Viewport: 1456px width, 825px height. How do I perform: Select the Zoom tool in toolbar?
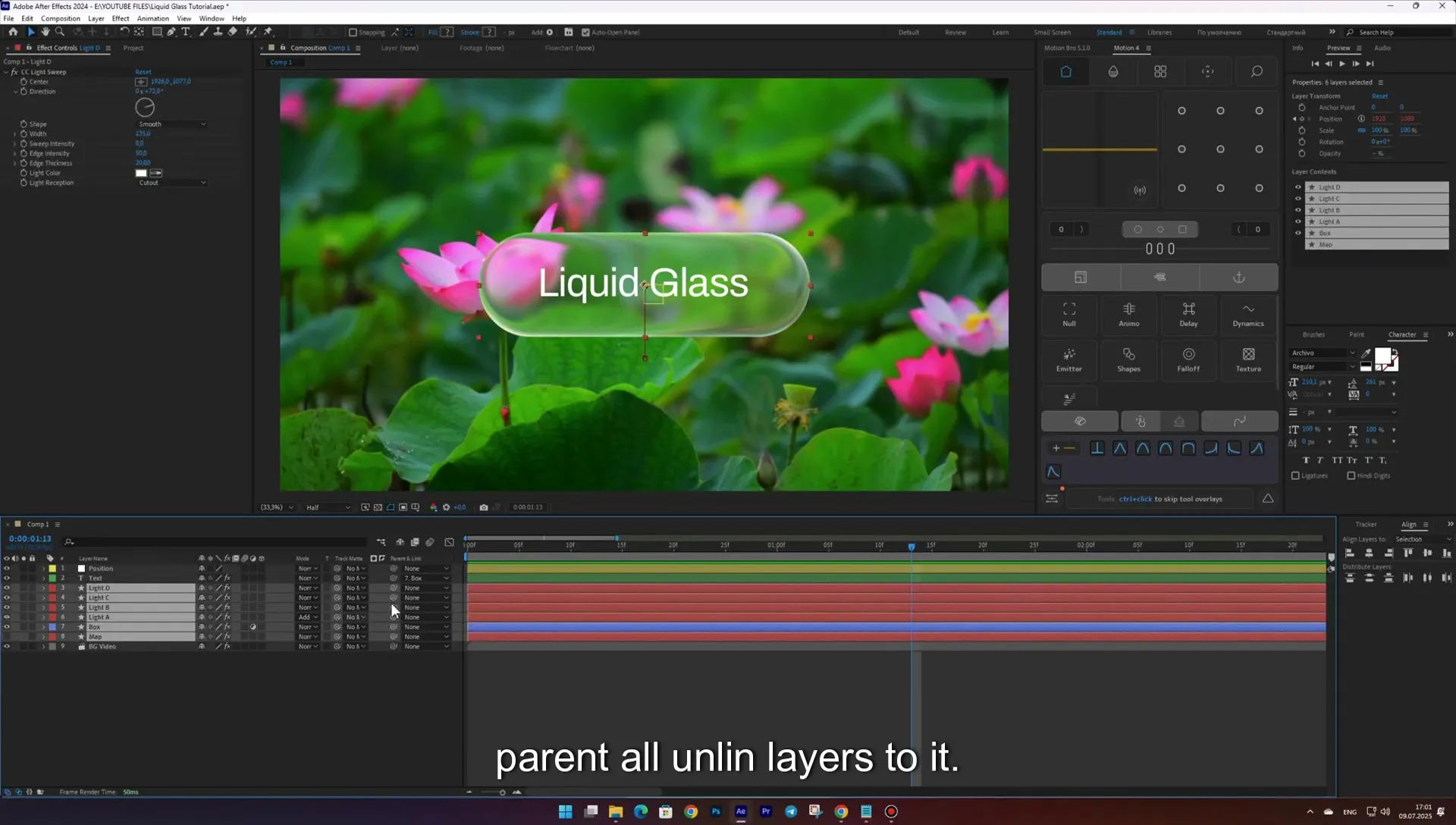click(x=60, y=32)
